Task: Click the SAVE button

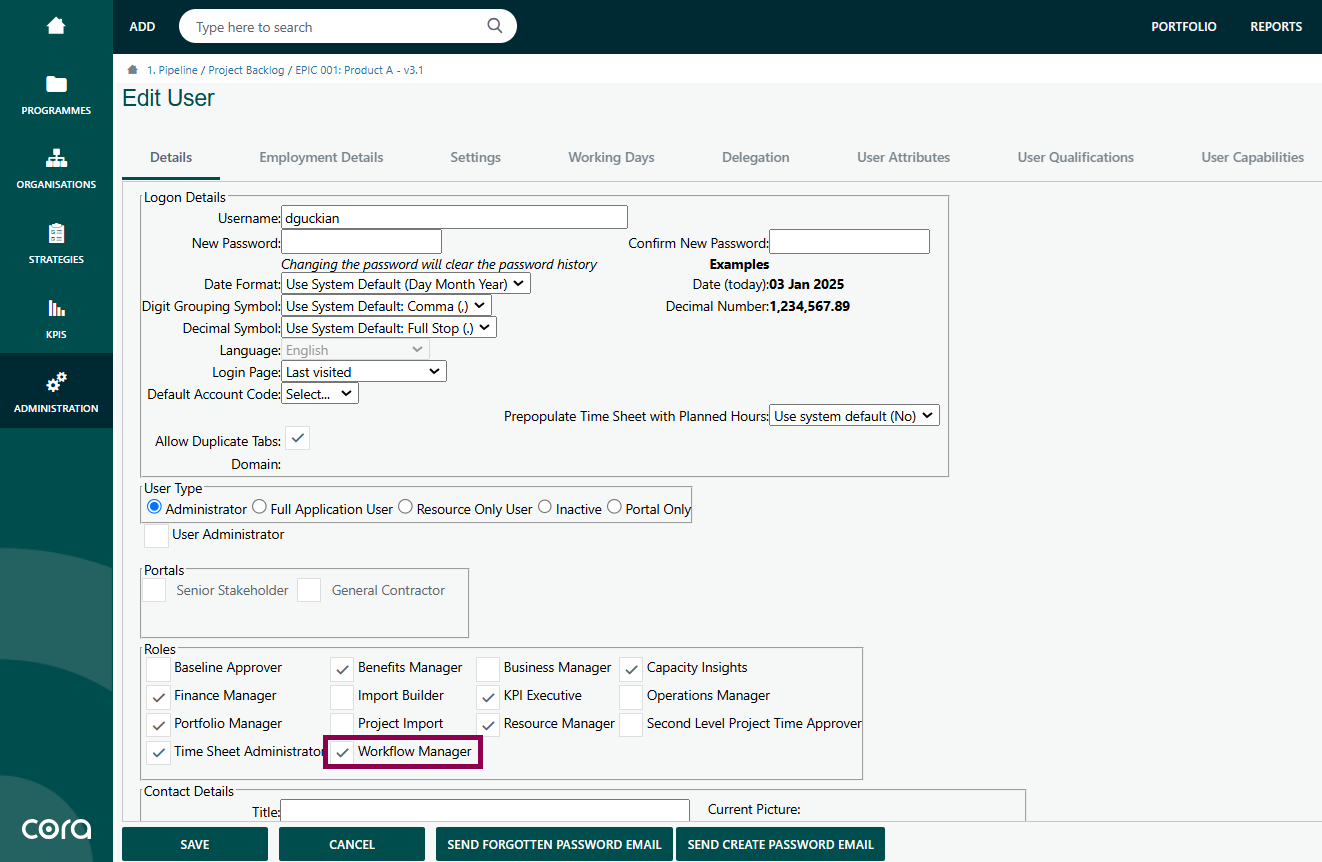Action: click(195, 844)
